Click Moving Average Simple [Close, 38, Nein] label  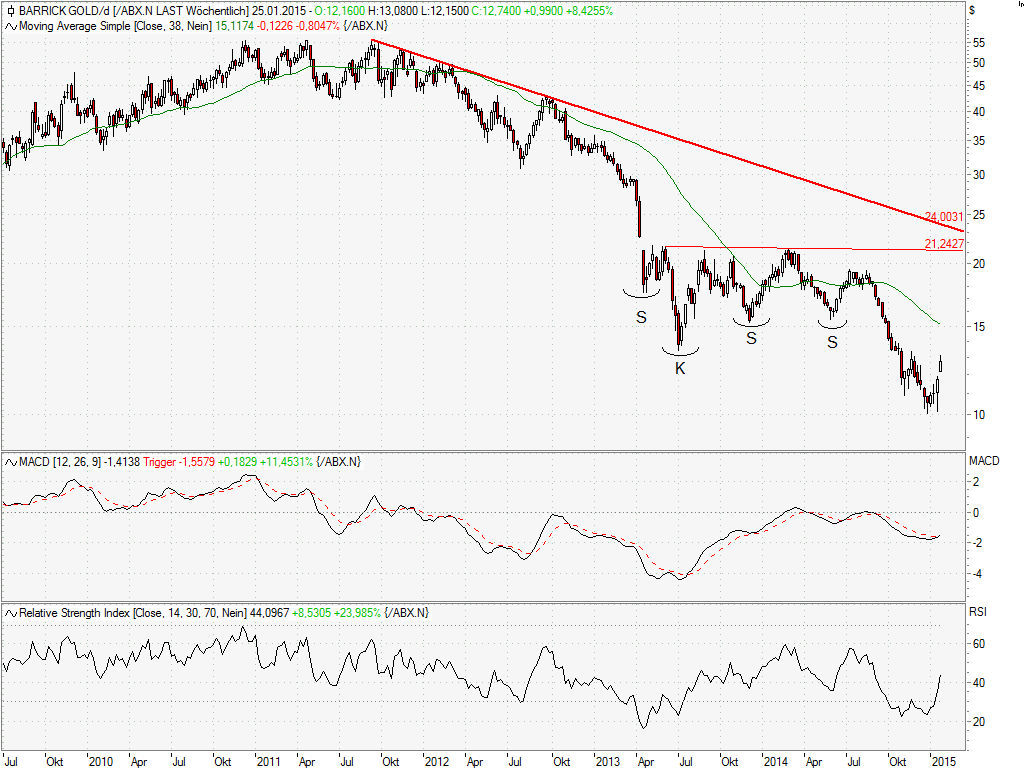(115, 26)
